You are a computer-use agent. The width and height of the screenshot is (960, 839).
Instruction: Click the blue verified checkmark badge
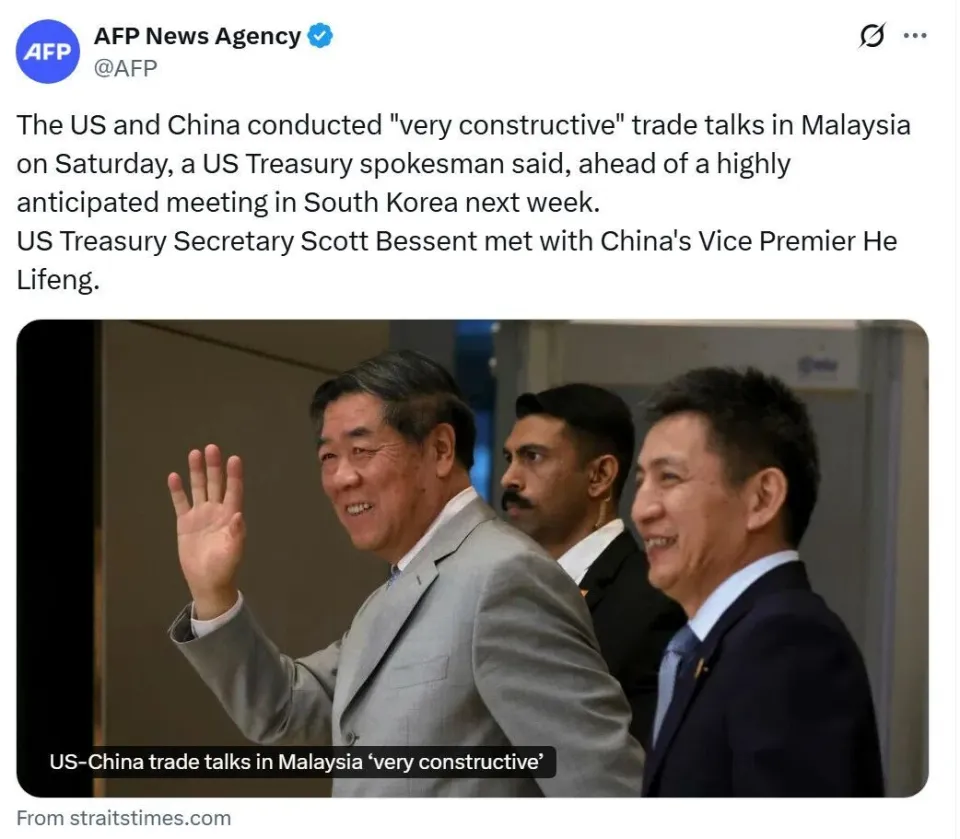tap(320, 36)
